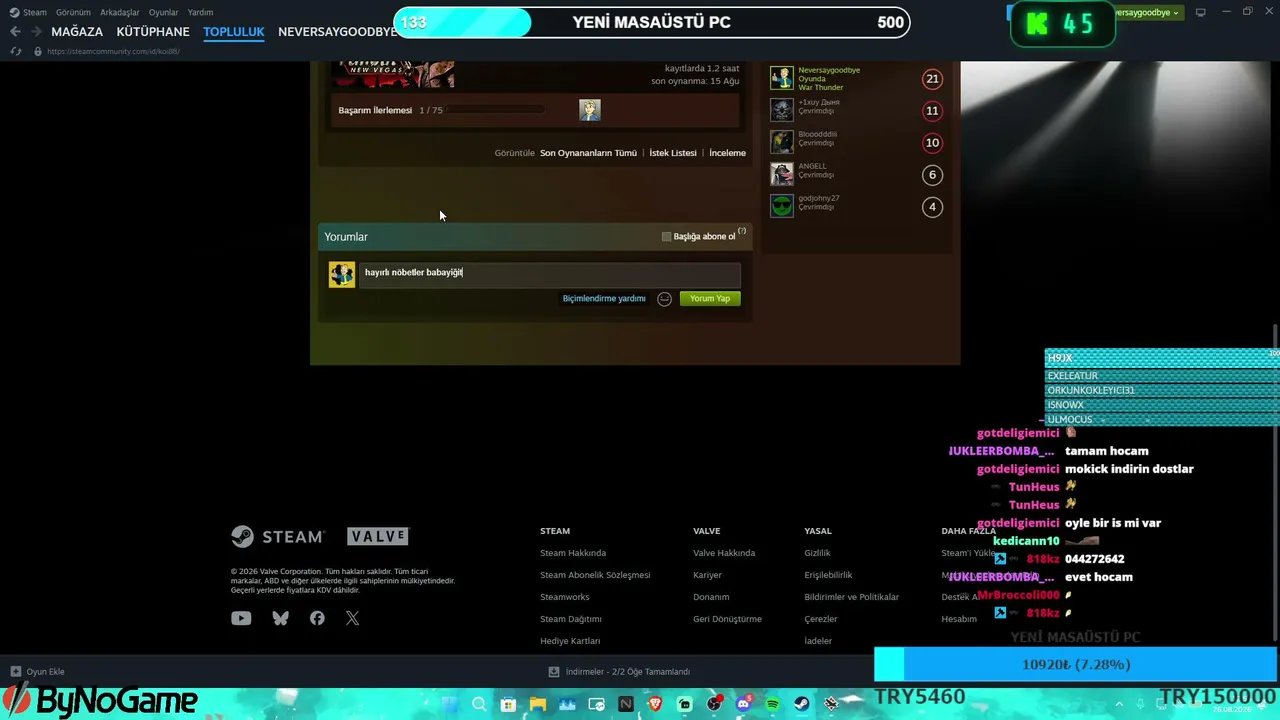This screenshot has height=720, width=1280.
Task: Click the Başarım İlerlemesi progress bar
Action: pos(495,110)
